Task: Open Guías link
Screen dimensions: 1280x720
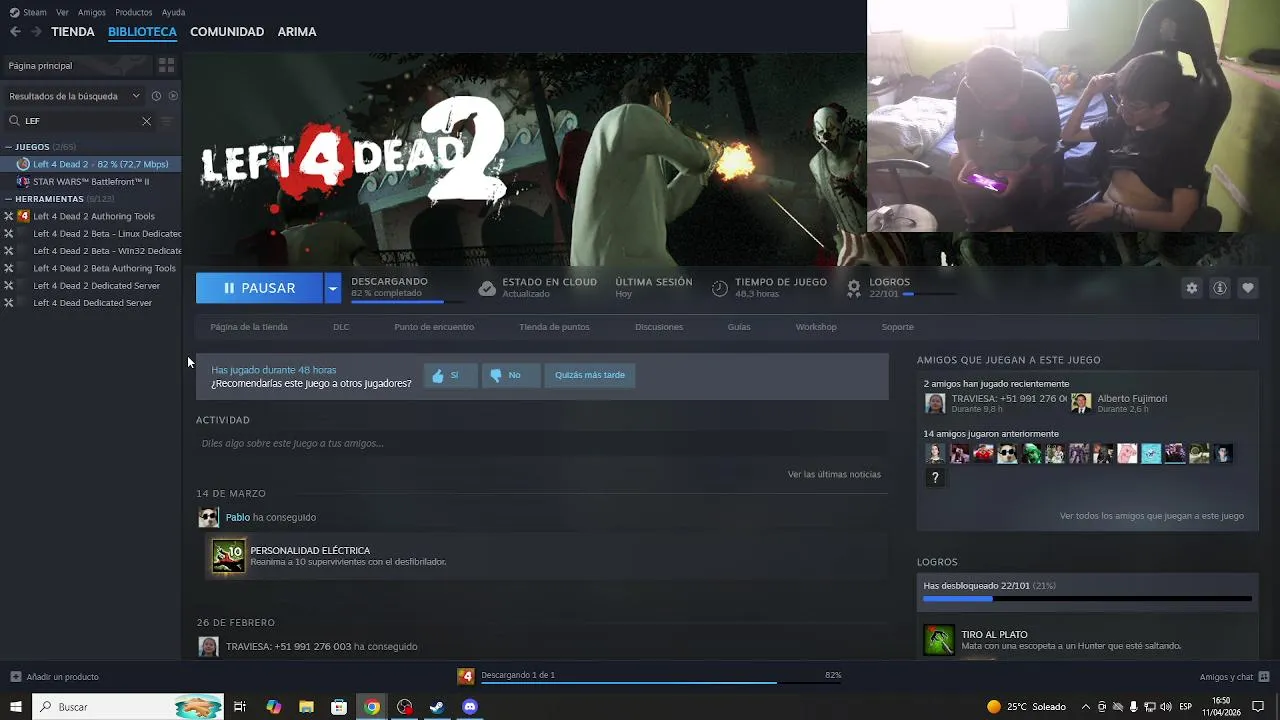Action: tap(739, 327)
